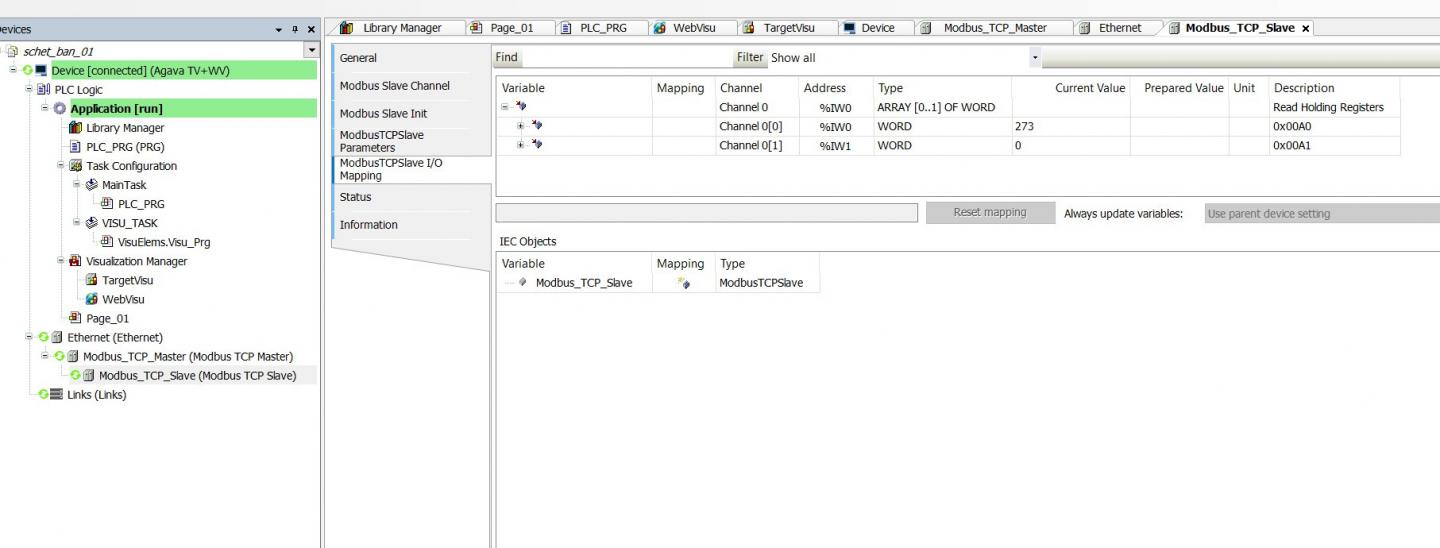Click the mapping icon in the Modbus_TCP_Slave IEC object row
Screen dimensions: 1440x548
(683, 283)
